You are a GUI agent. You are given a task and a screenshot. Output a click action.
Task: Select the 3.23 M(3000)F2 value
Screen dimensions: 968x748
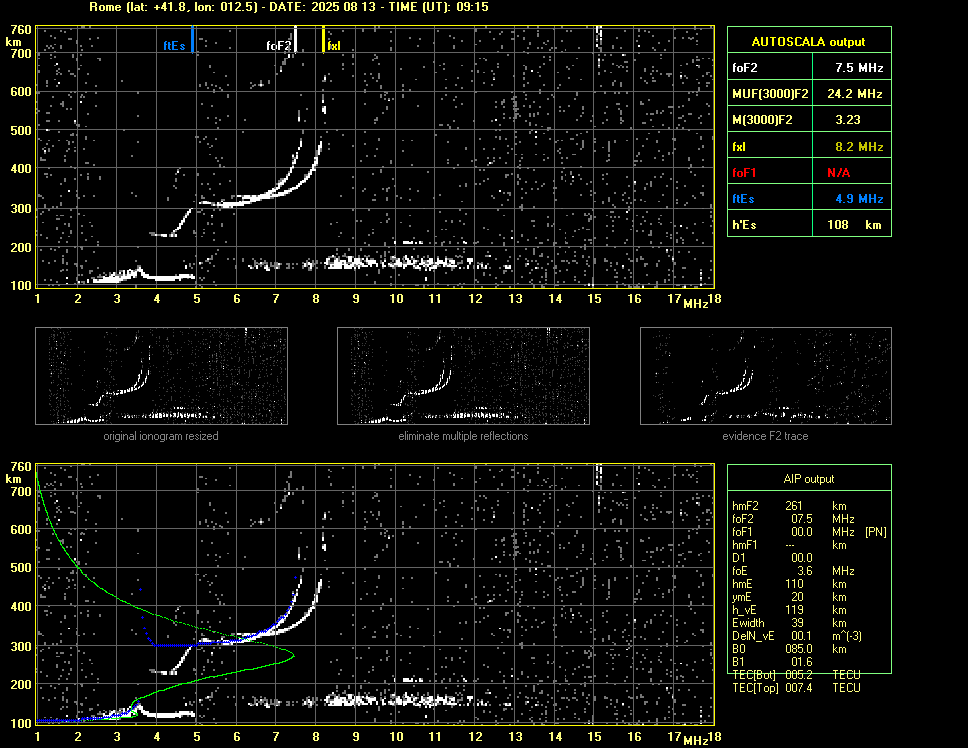848,120
